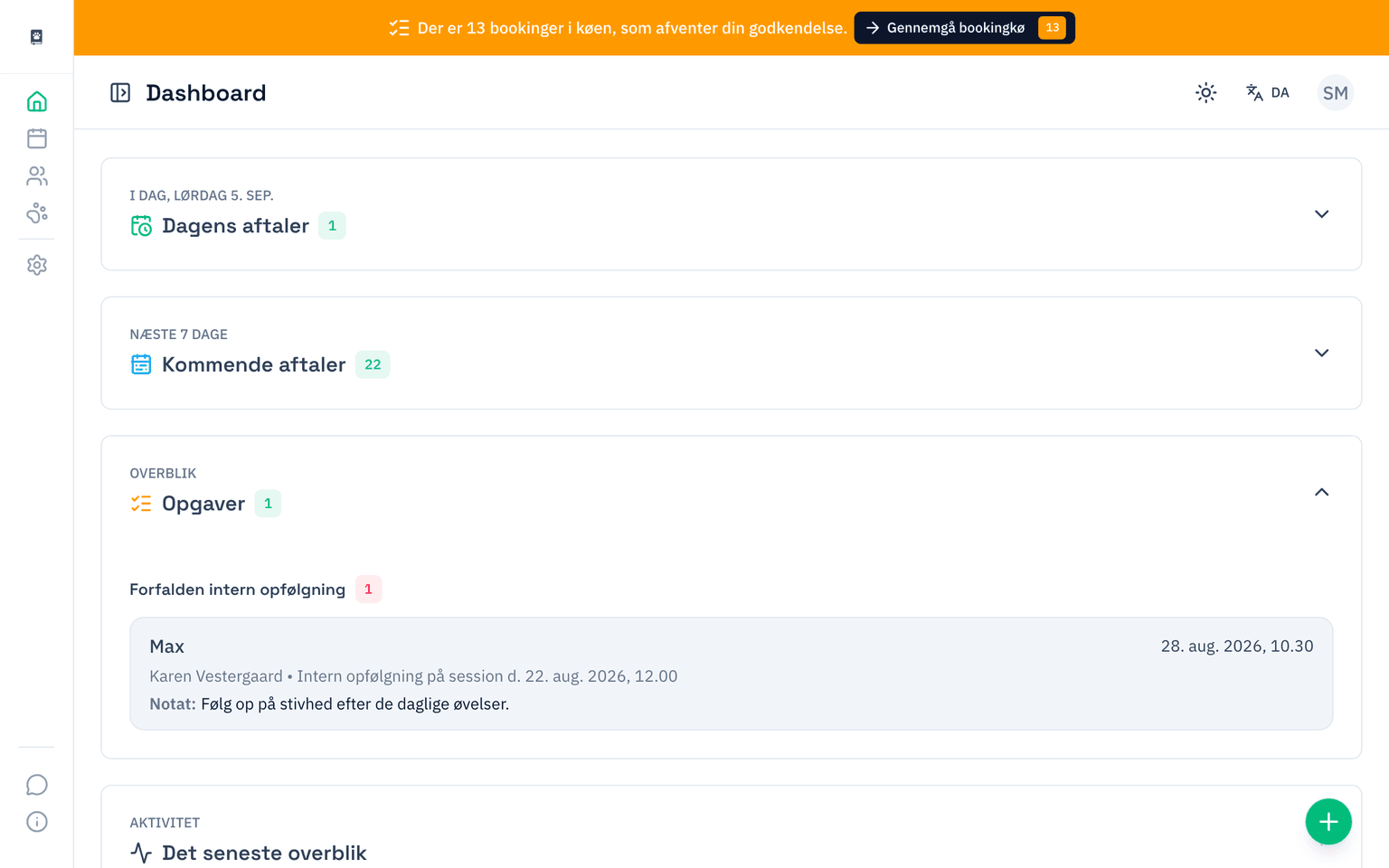Open the Settings gear in sidebar
Viewport: 1389px width, 868px height.
[37, 265]
